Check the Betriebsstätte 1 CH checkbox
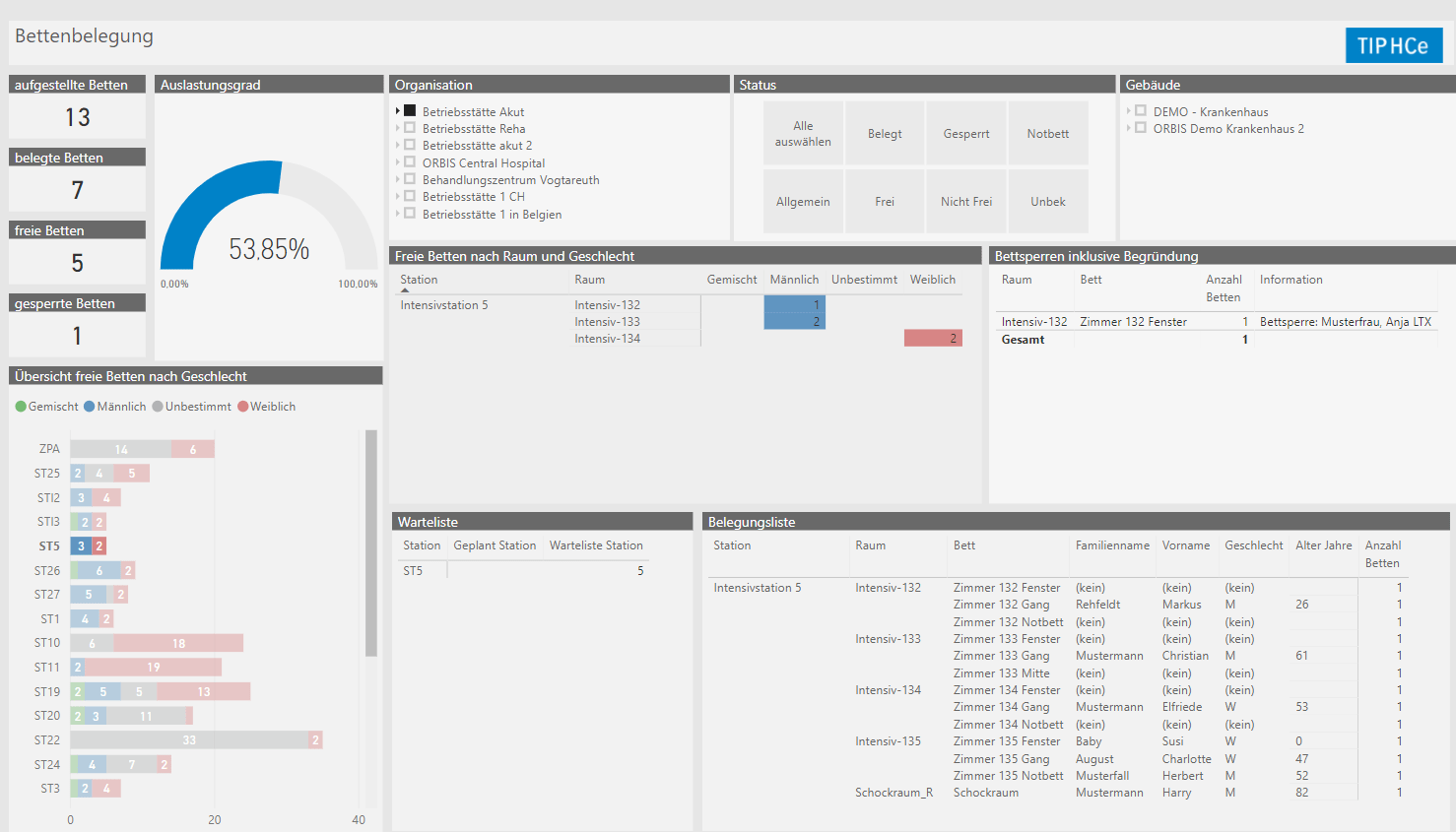 [x=410, y=196]
